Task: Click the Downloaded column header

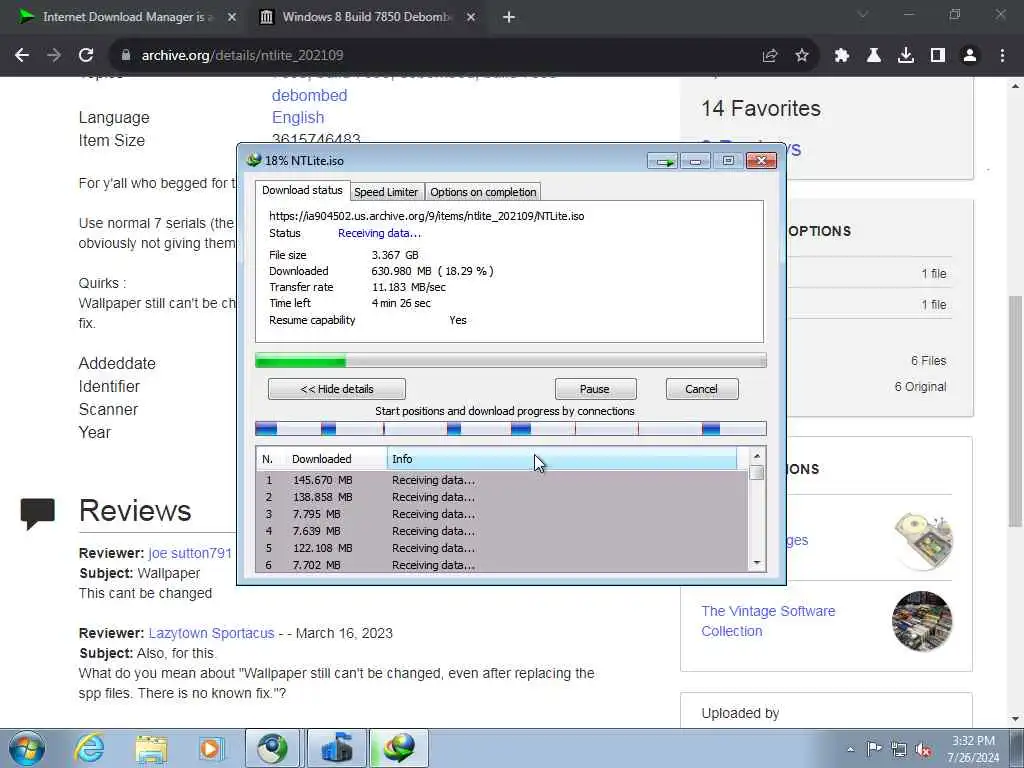Action: pos(336,459)
